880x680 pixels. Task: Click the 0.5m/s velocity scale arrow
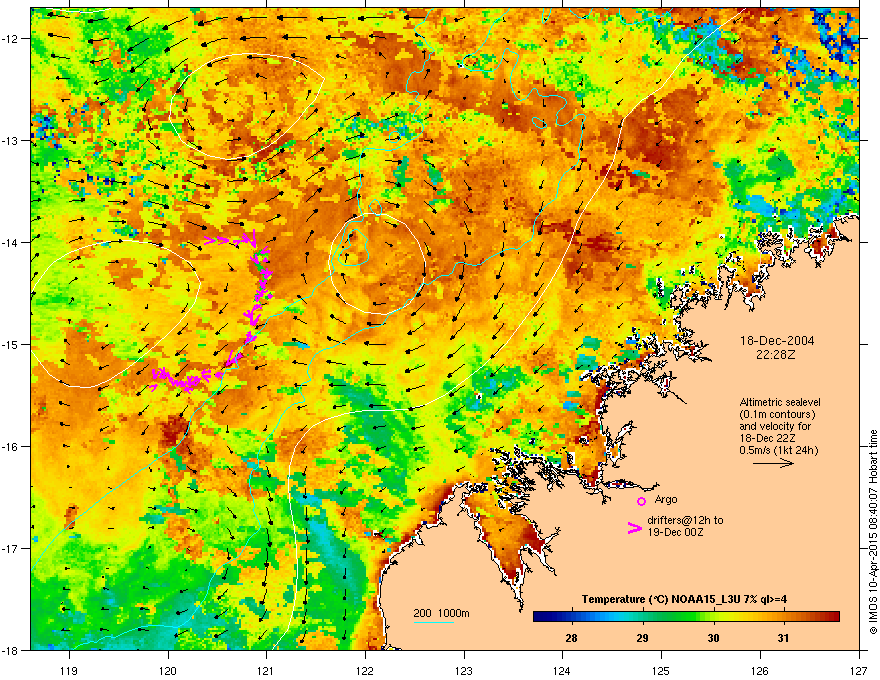[773, 463]
